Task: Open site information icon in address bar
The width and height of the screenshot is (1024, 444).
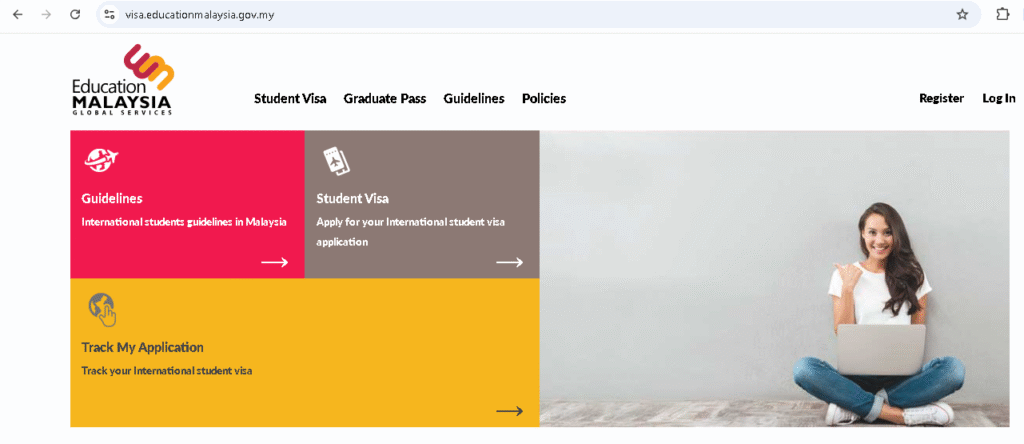Action: 110,14
